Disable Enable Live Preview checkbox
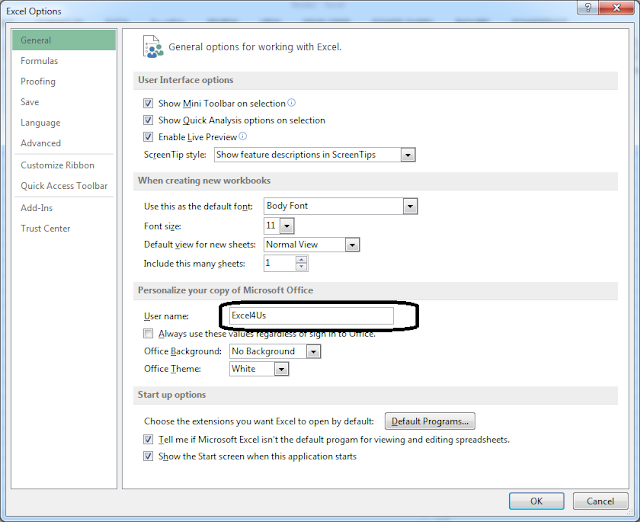This screenshot has width=640, height=522. click(x=148, y=137)
